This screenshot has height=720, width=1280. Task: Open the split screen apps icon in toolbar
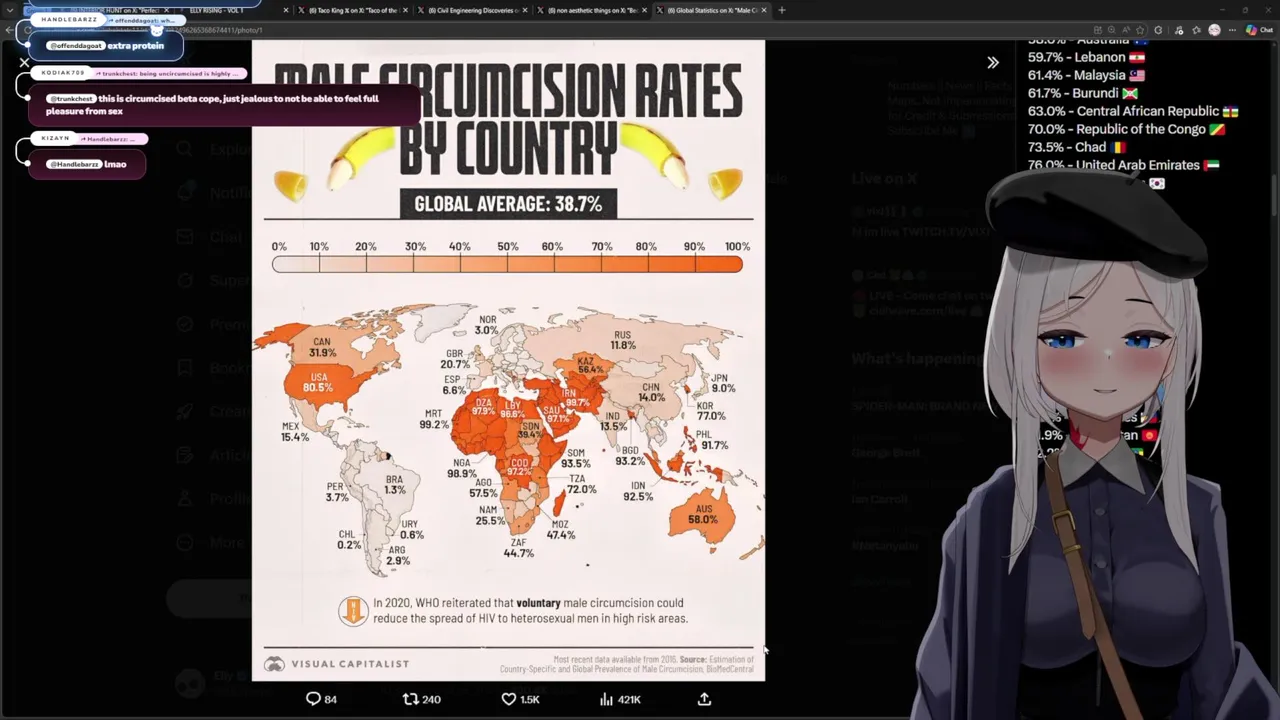coord(1098,30)
